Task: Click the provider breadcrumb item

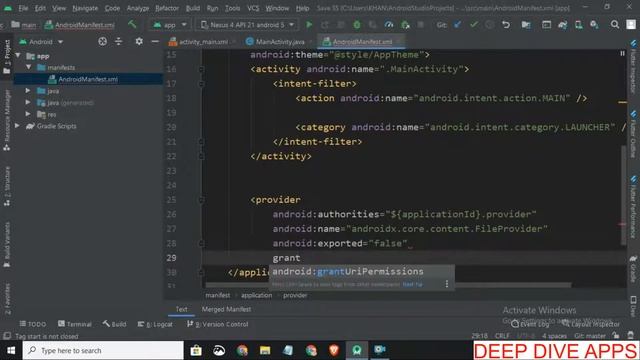Action: [x=295, y=295]
